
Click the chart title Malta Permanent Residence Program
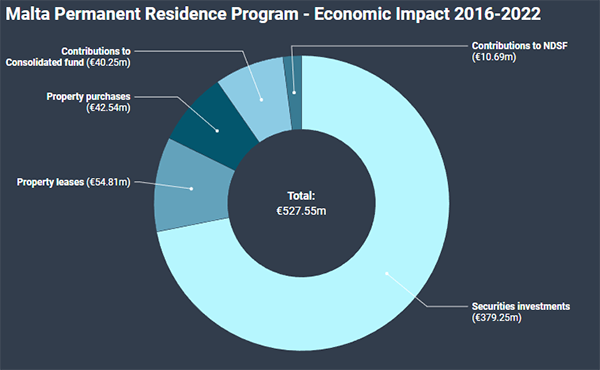coord(152,14)
